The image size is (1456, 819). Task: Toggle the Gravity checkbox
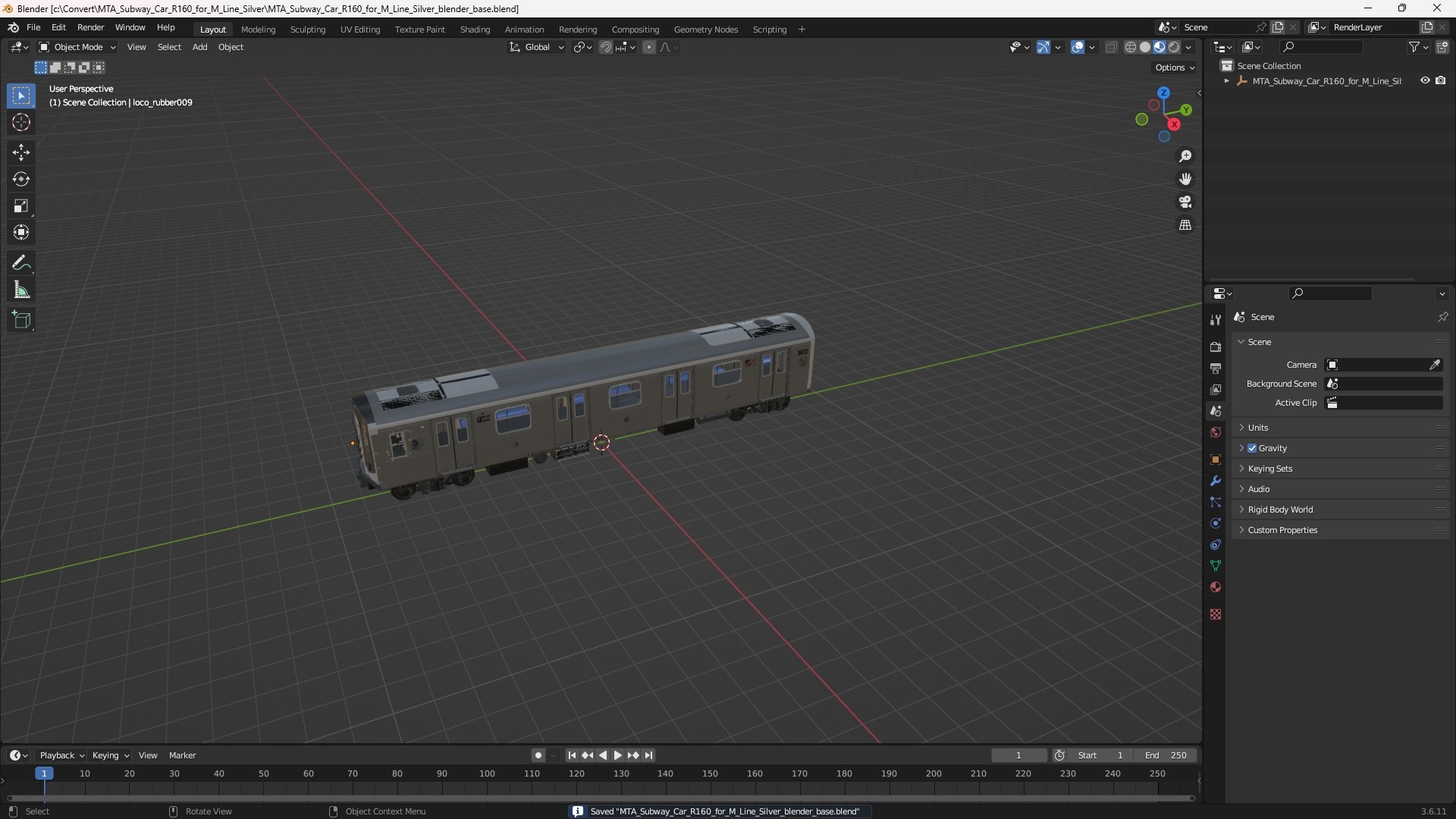(x=1252, y=448)
